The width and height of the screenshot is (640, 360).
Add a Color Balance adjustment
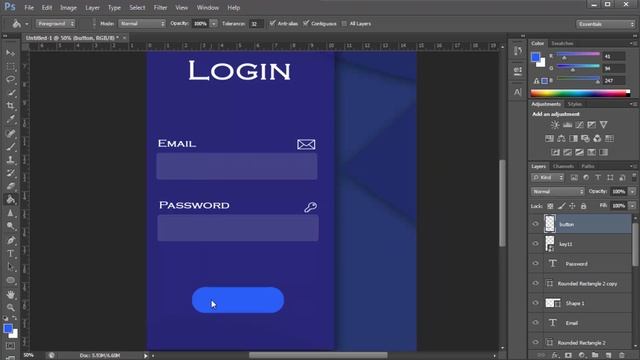[x=561, y=139]
